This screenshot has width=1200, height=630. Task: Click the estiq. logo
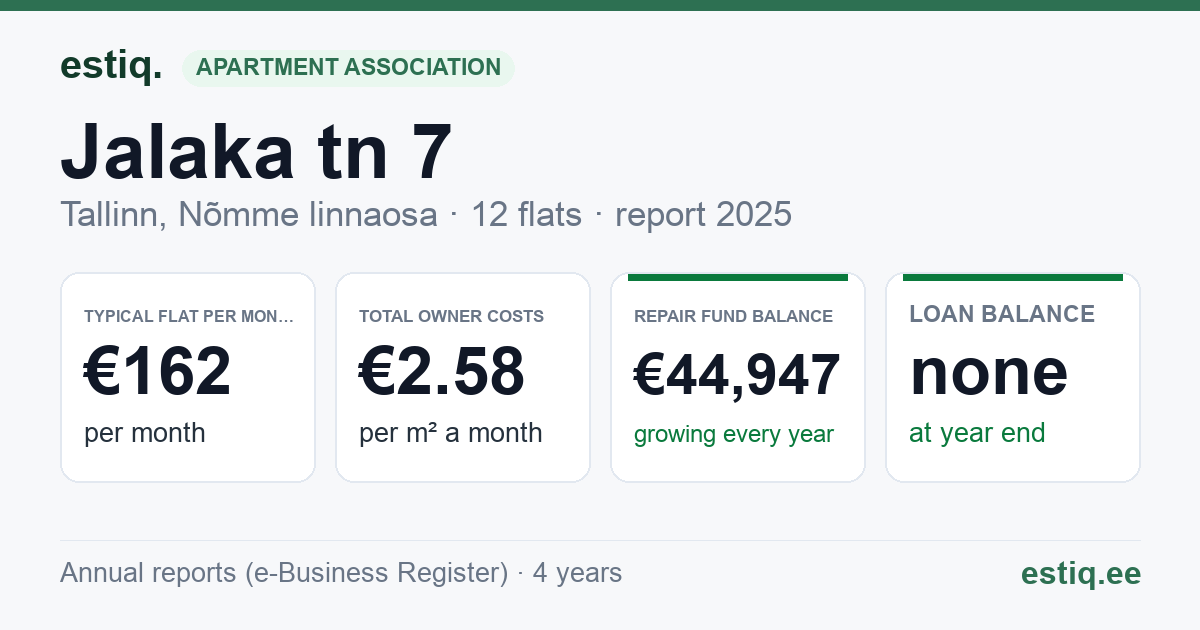tap(111, 66)
